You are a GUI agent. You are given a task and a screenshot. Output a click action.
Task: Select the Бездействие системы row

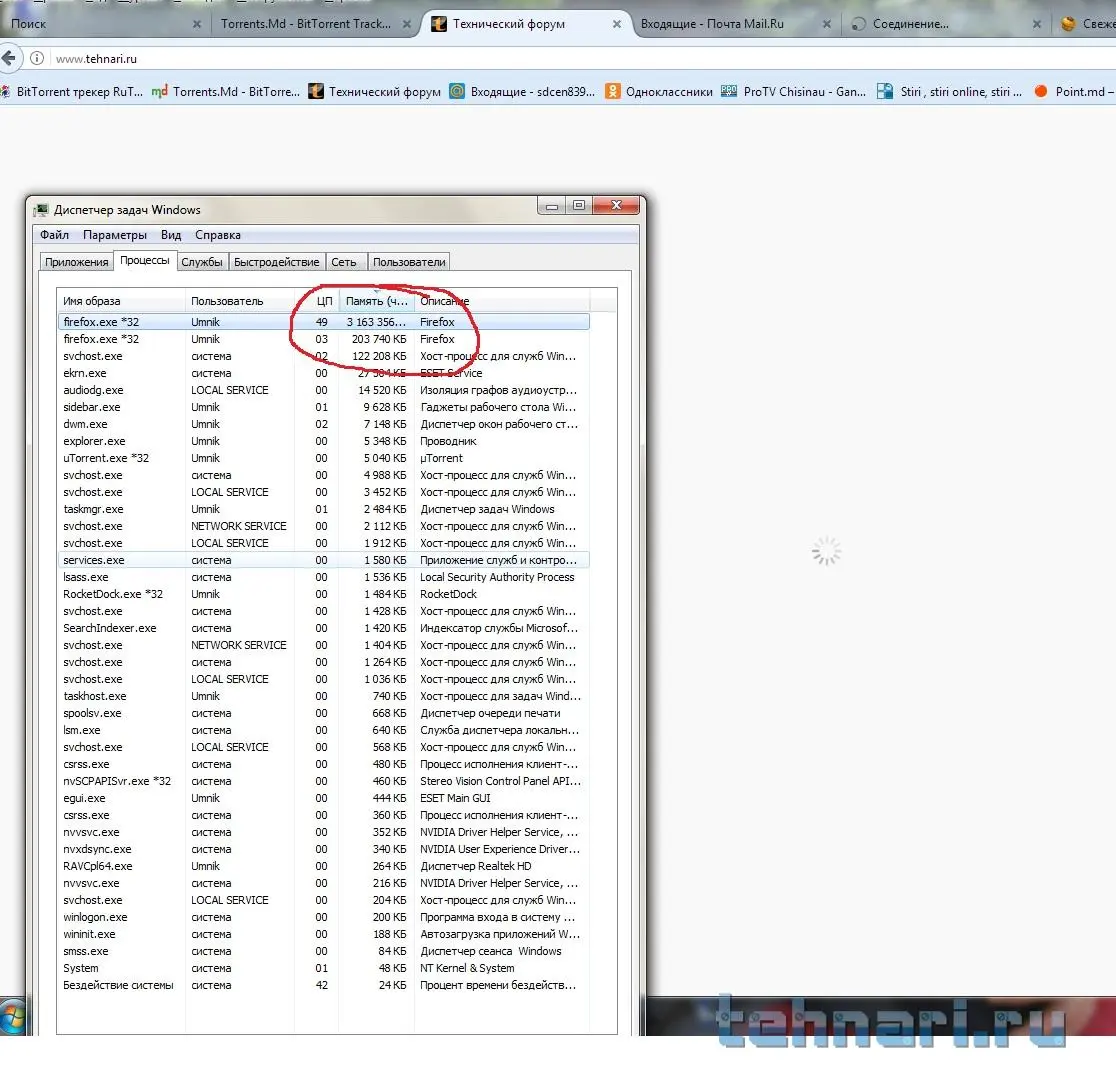(x=324, y=985)
